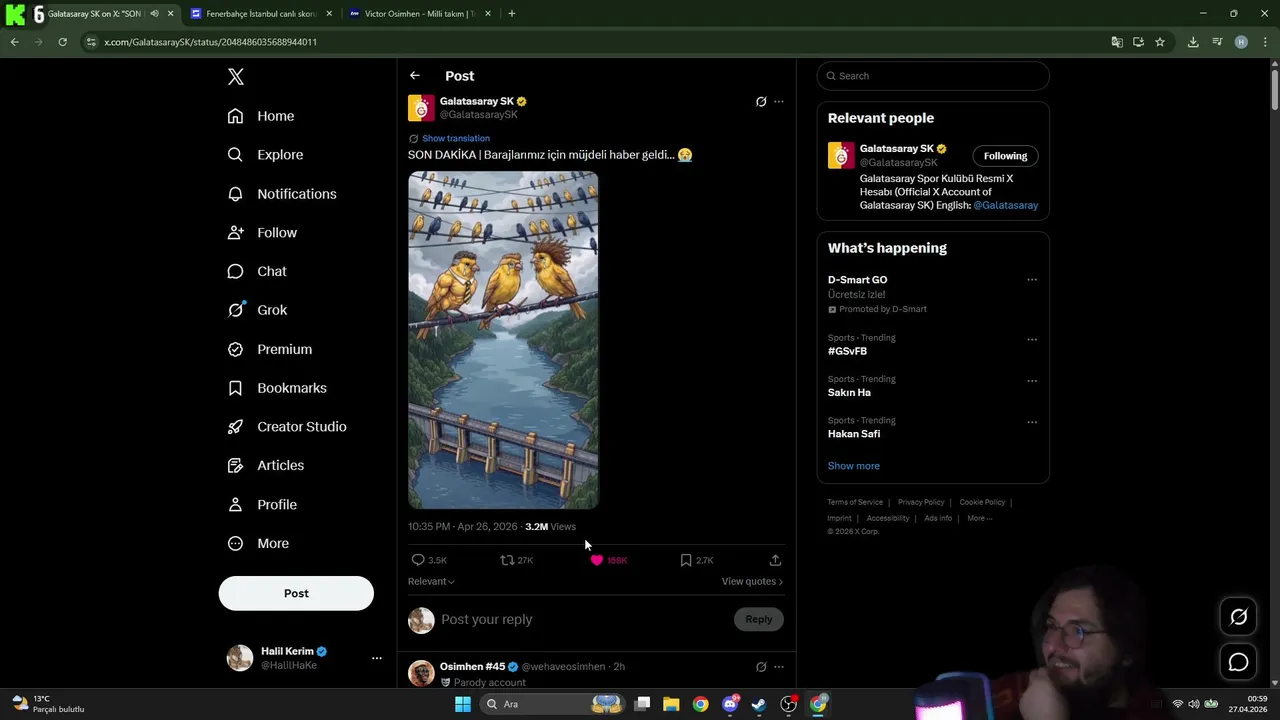Open a new browser tab
The height and width of the screenshot is (720, 1280).
512,14
